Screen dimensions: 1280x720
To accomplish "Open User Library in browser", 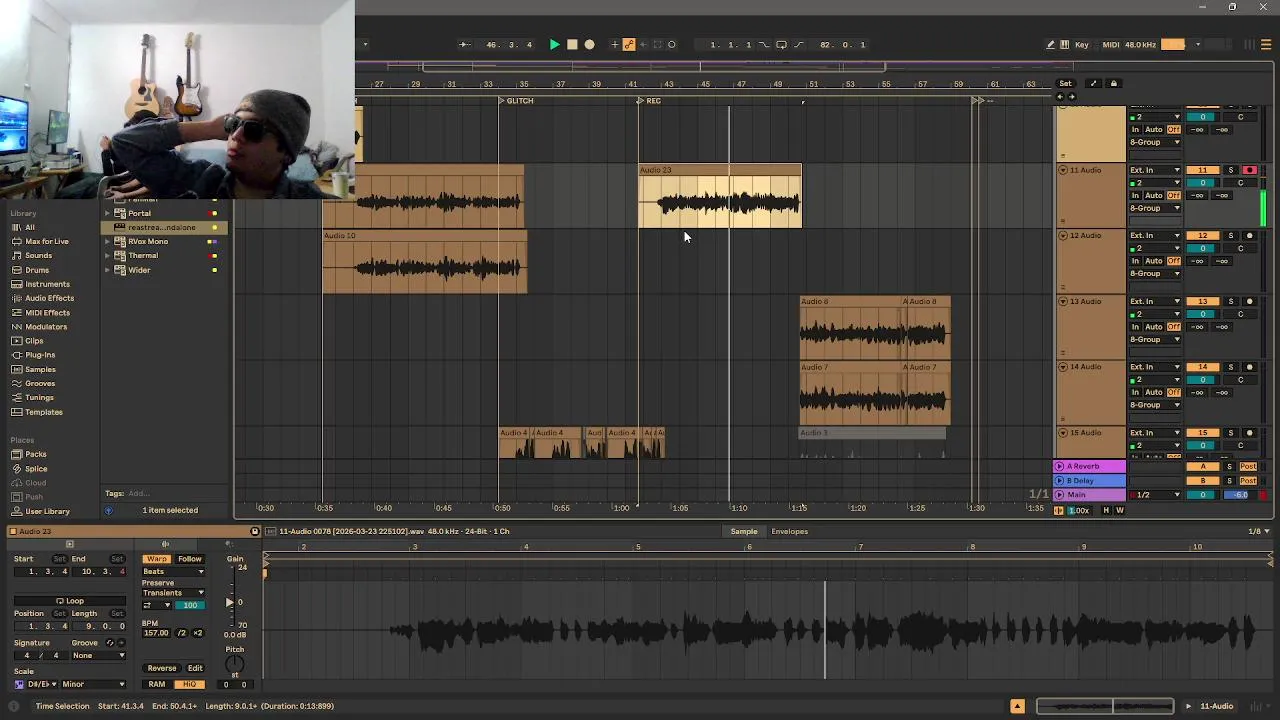I will (x=47, y=511).
